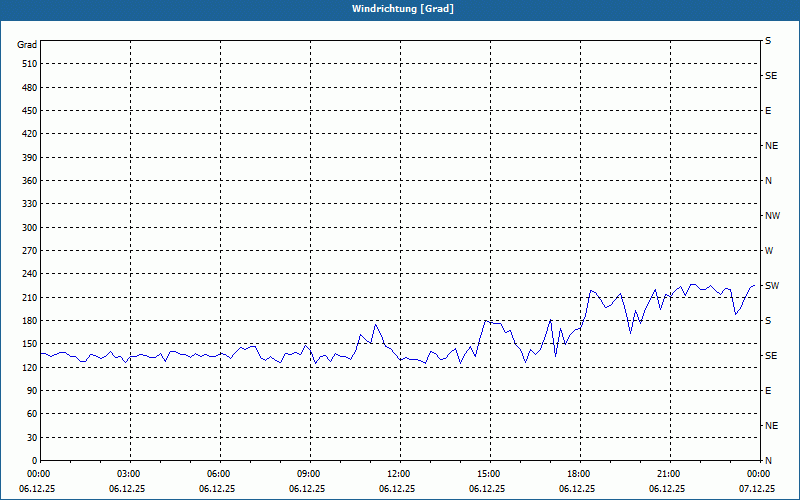Click the 06.12.25 date under 12:00

[397, 489]
